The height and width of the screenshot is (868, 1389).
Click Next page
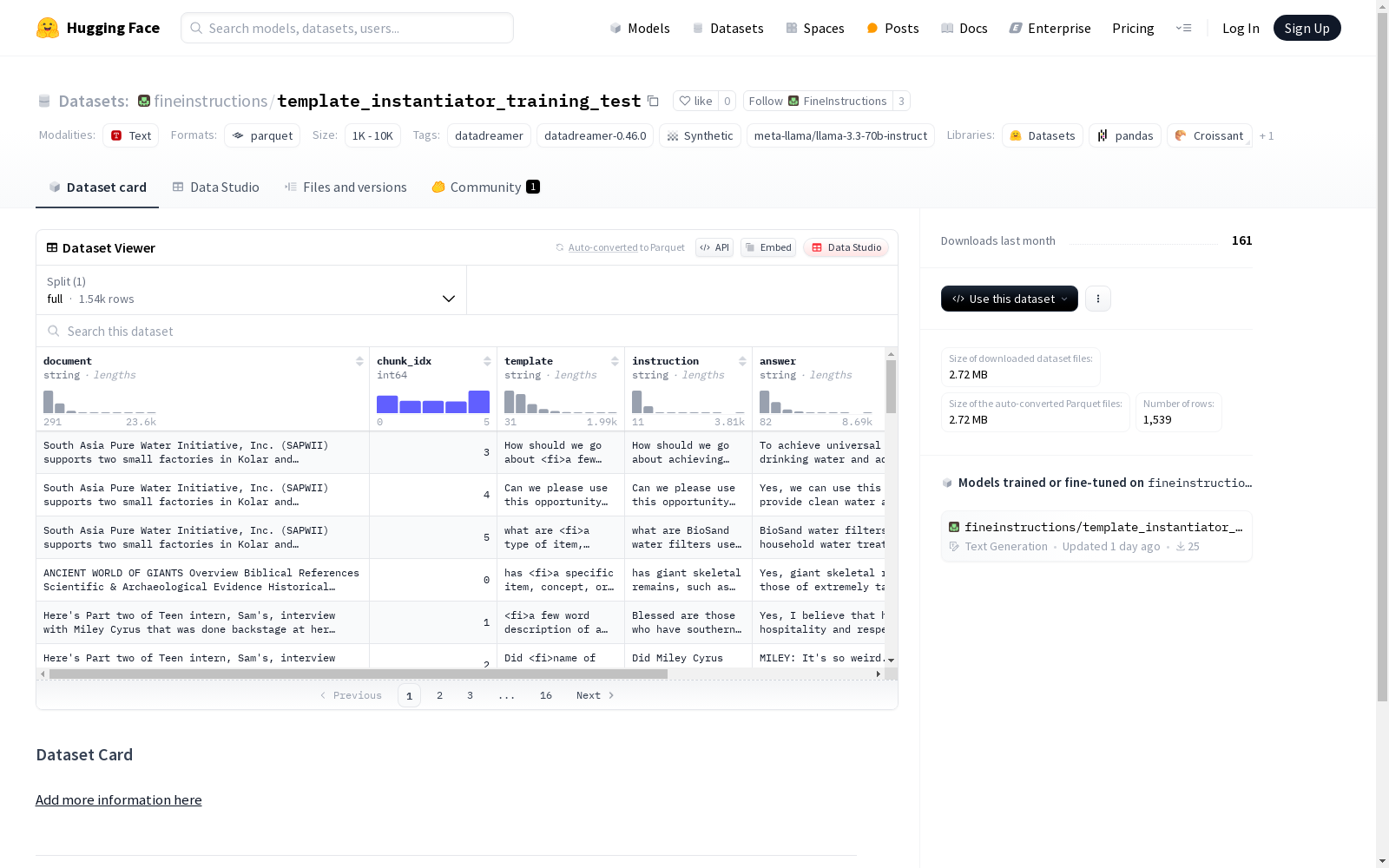coord(596,695)
